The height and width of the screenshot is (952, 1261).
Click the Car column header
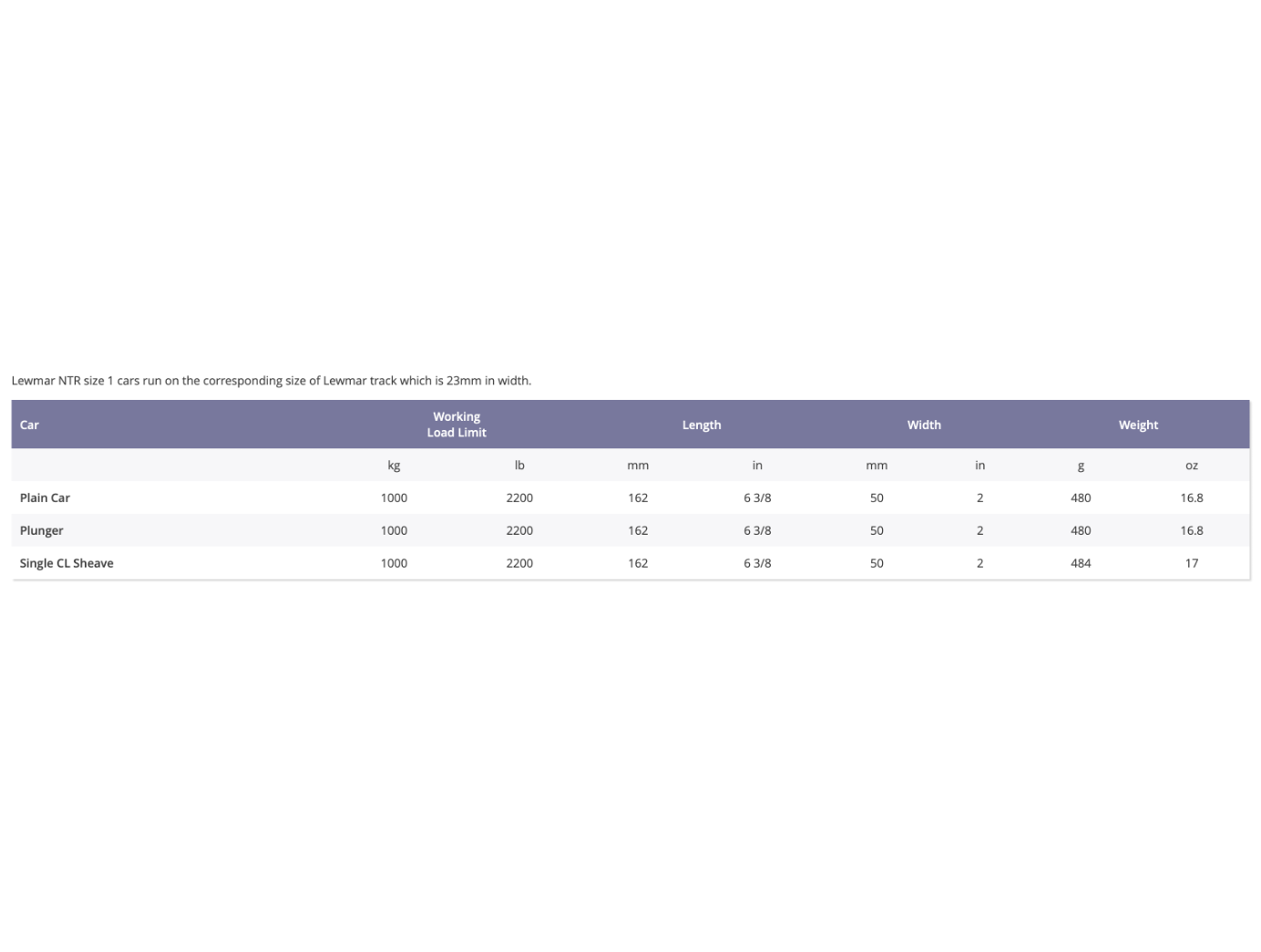point(29,425)
